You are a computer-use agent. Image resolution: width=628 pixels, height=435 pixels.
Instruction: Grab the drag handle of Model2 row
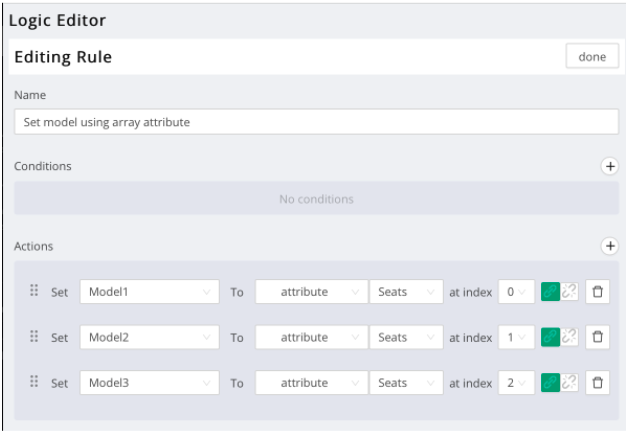pyautogui.click(x=34, y=337)
